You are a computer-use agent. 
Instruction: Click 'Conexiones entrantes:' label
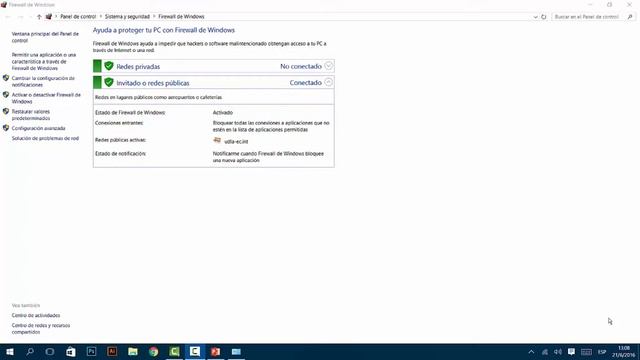click(119, 123)
